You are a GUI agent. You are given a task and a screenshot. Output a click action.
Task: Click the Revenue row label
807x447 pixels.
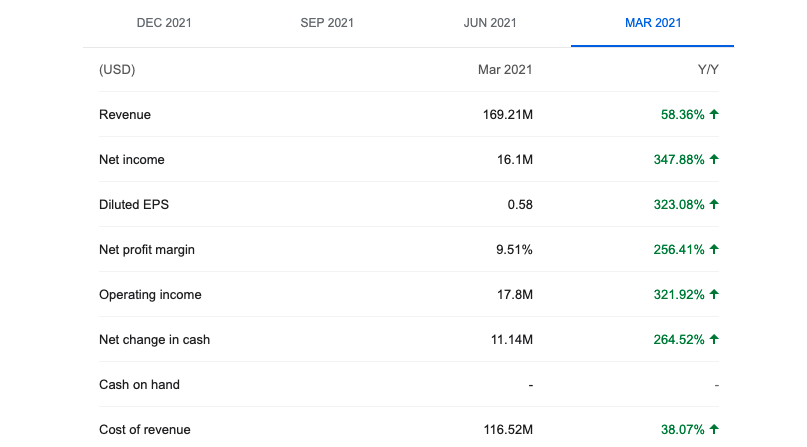[x=125, y=115]
